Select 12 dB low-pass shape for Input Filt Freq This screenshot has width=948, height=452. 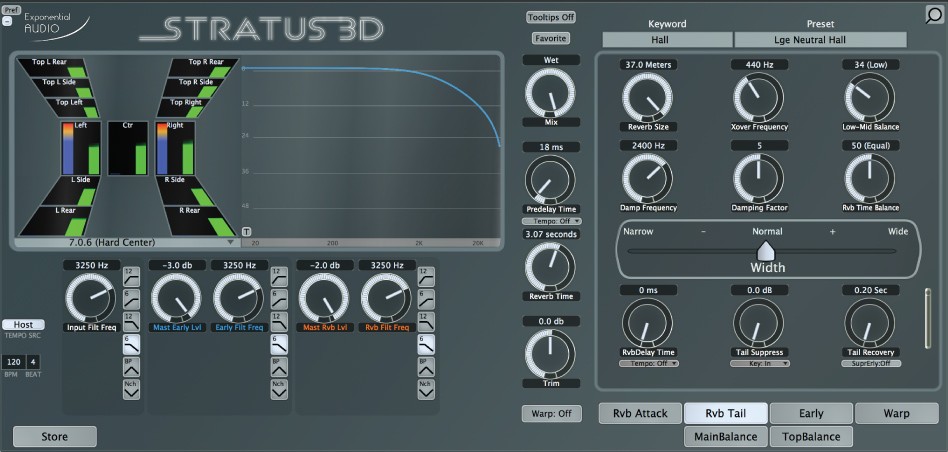[131, 321]
